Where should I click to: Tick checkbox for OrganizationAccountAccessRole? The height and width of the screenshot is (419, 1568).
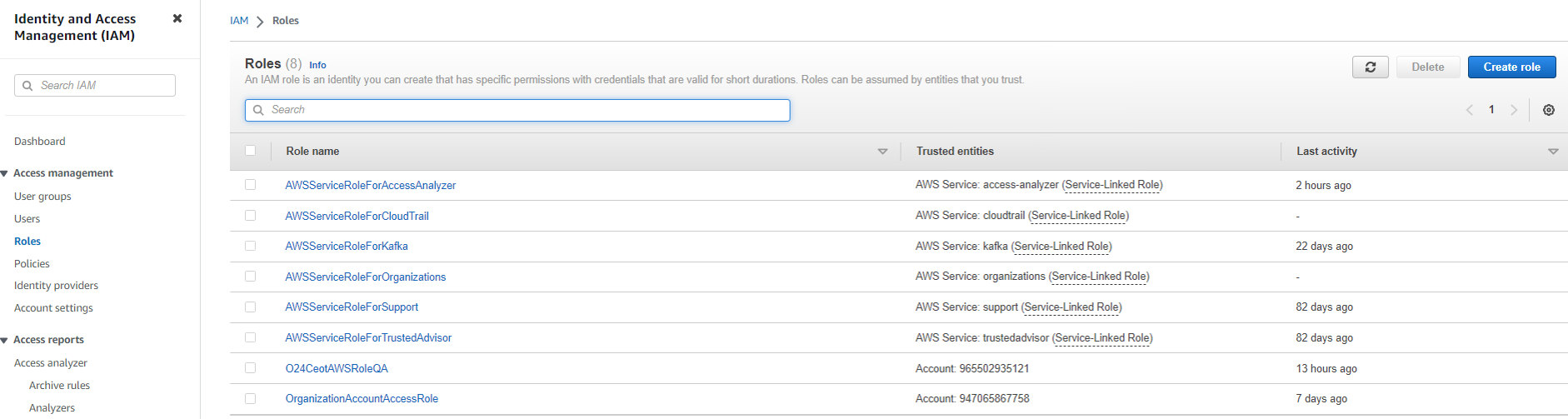tap(251, 398)
